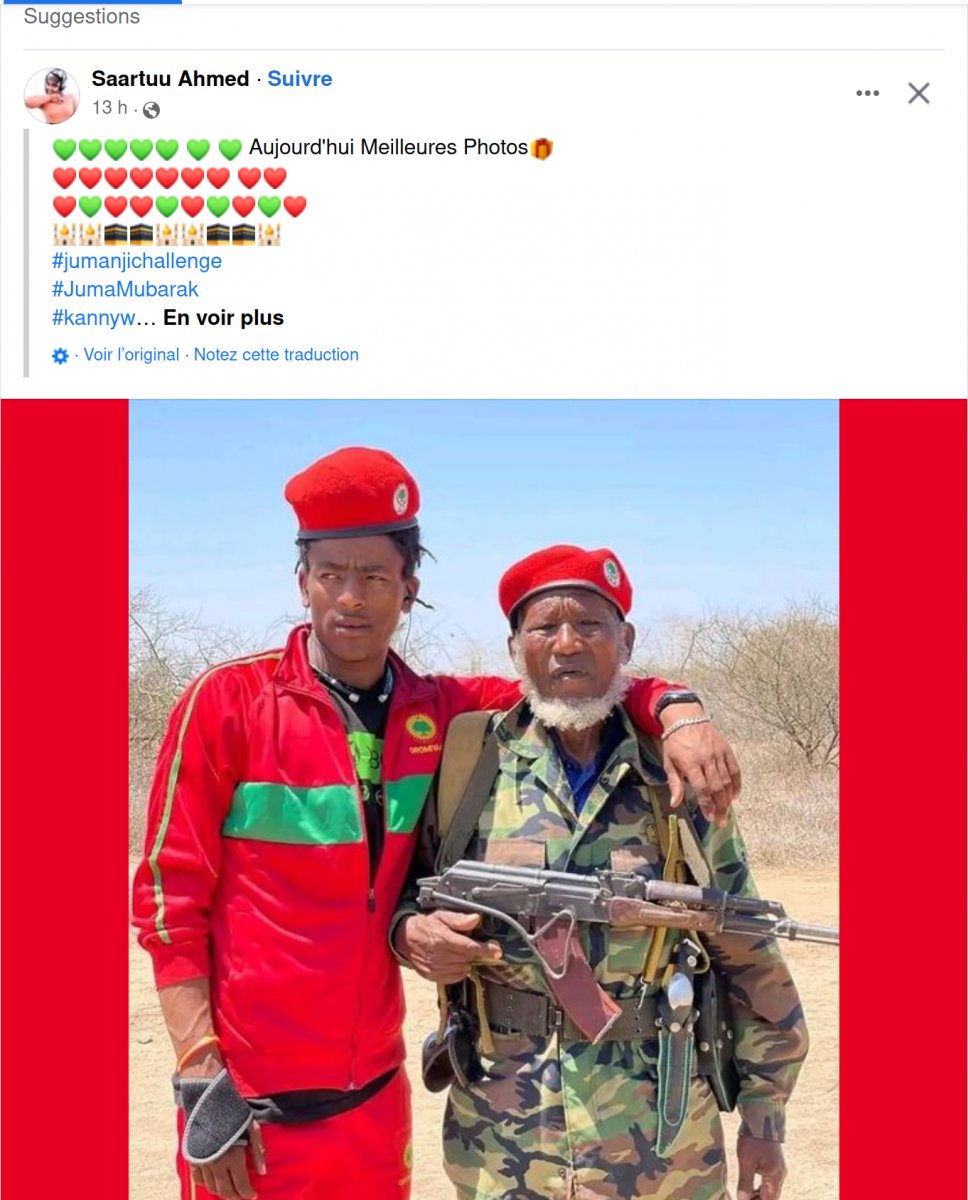This screenshot has width=968, height=1200.
Task: Click the first green heart emoji
Action: click(x=64, y=149)
